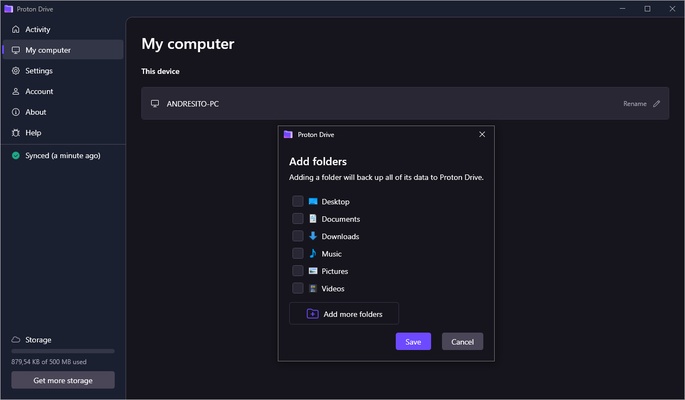This screenshot has width=685, height=400.
Task: Cancel the Add folders dialog
Action: (x=462, y=341)
